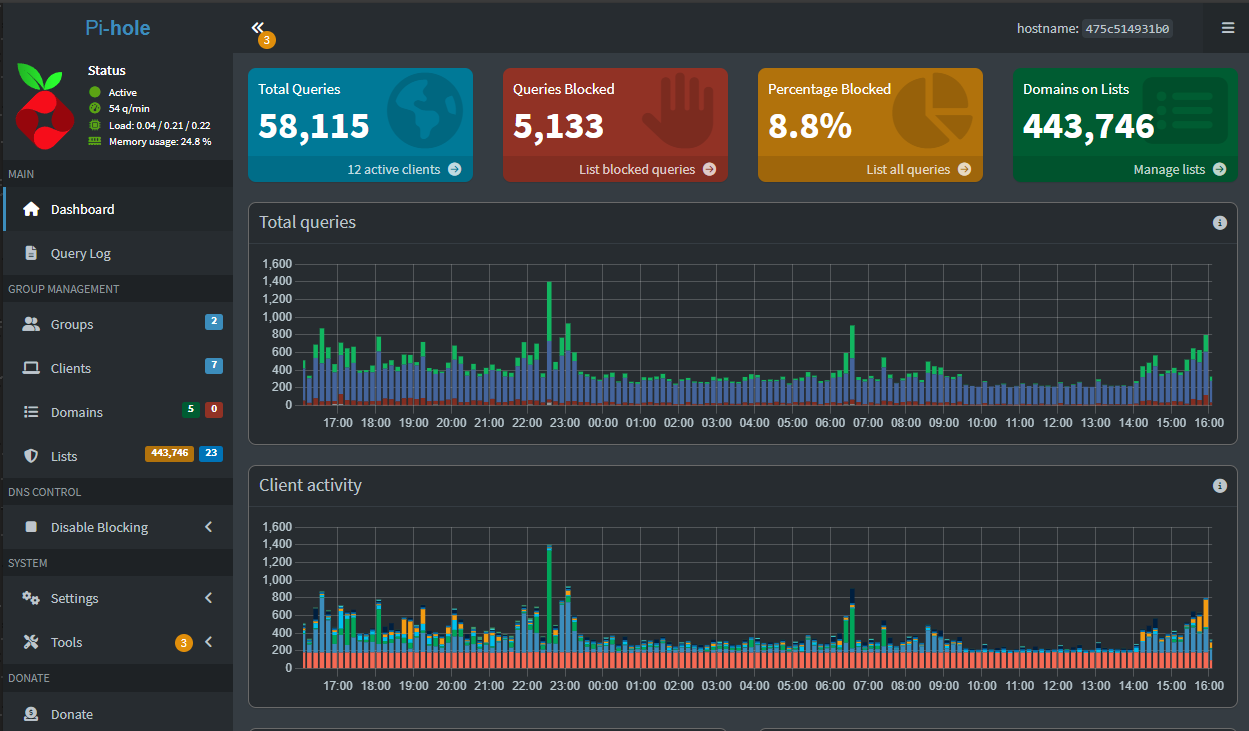
Task: Click the Lists shield icon
Action: tap(30, 455)
